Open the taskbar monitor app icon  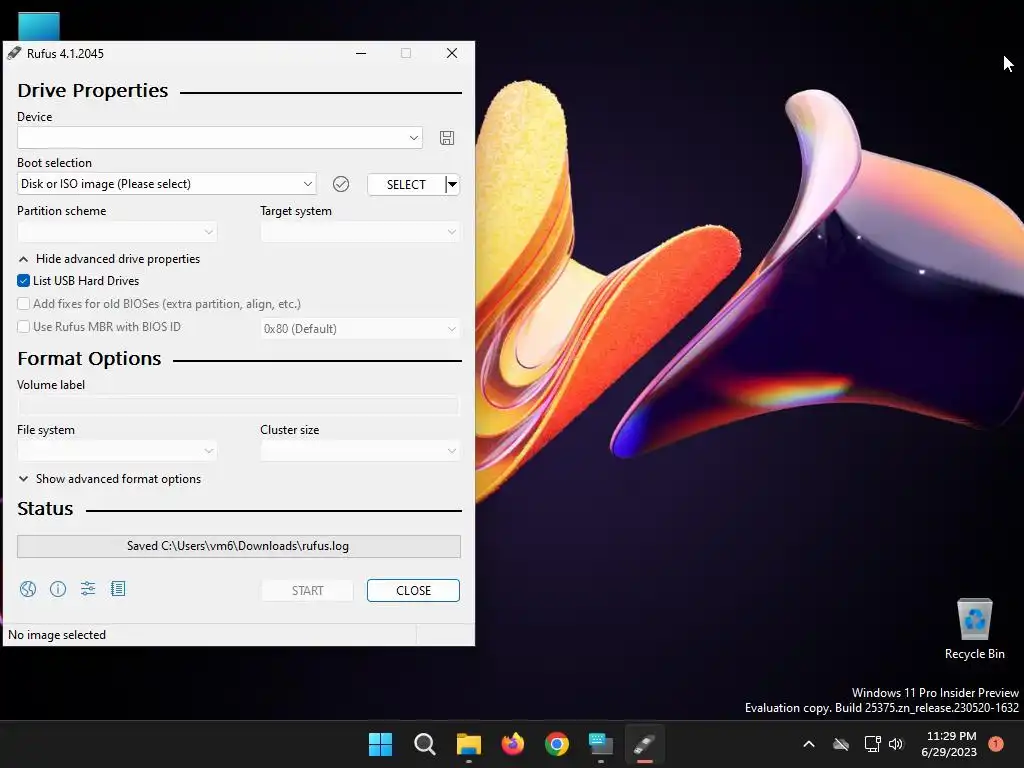[601, 744]
